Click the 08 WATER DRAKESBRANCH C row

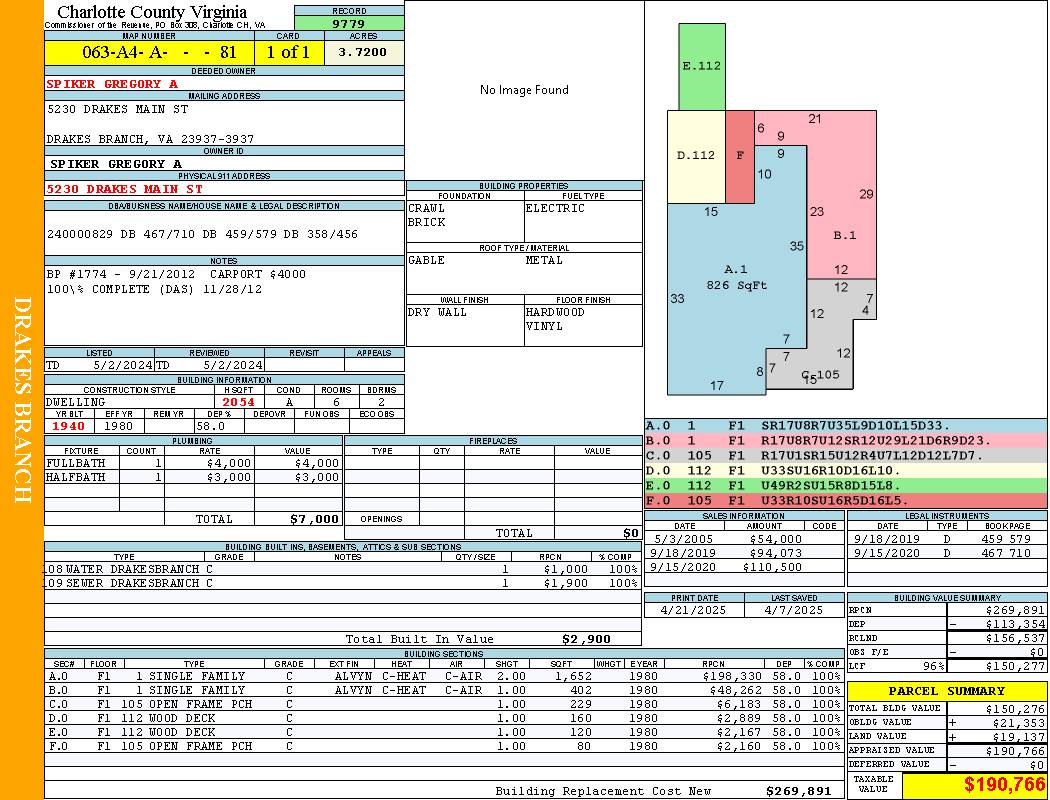point(343,570)
